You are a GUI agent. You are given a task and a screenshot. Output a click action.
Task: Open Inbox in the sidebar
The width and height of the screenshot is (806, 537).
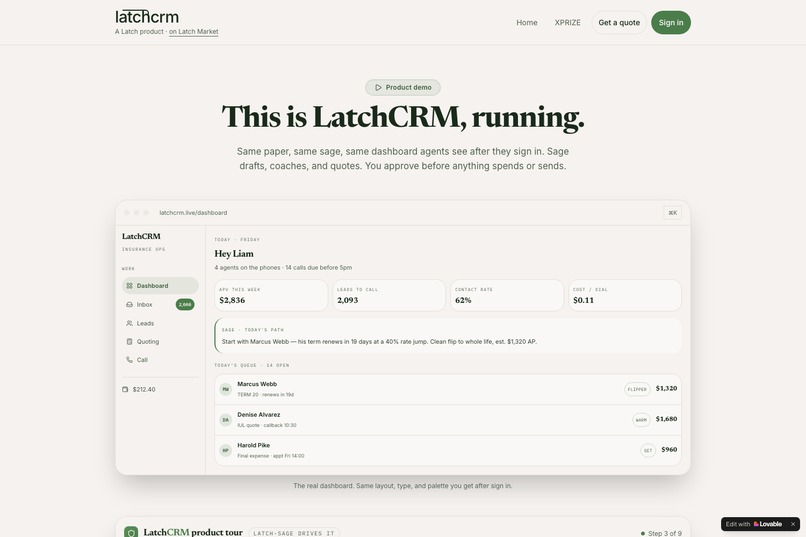pyautogui.click(x=160, y=305)
